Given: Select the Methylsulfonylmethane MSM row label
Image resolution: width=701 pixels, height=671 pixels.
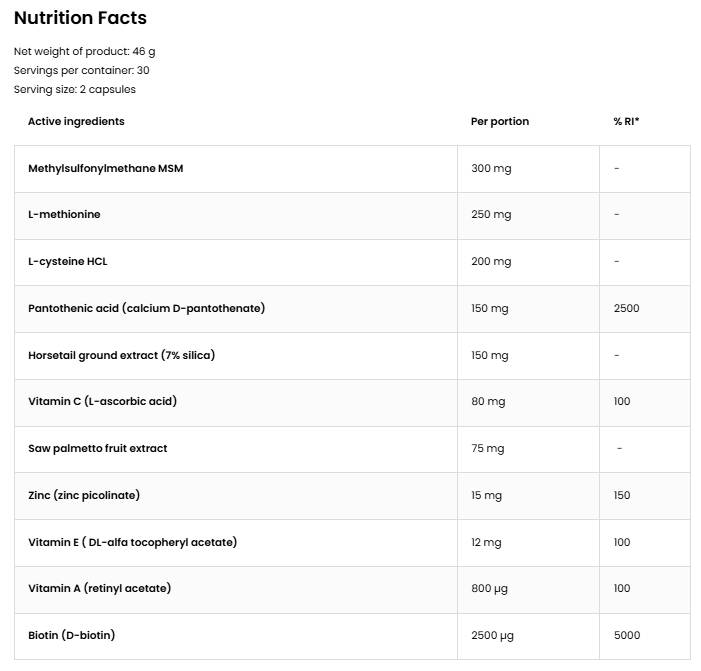Looking at the screenshot, I should pyautogui.click(x=105, y=168).
